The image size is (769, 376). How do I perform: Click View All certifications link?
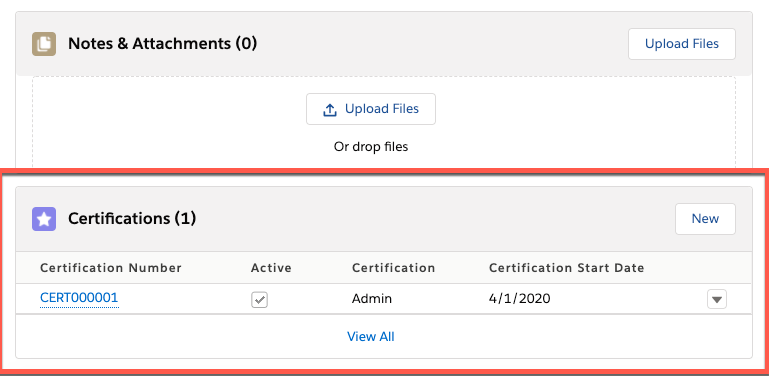click(371, 337)
